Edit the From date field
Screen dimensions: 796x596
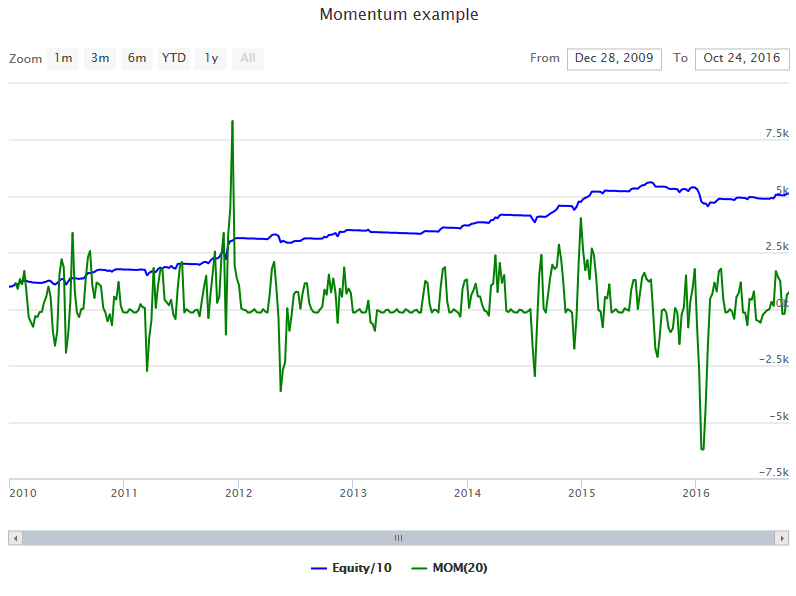click(614, 59)
